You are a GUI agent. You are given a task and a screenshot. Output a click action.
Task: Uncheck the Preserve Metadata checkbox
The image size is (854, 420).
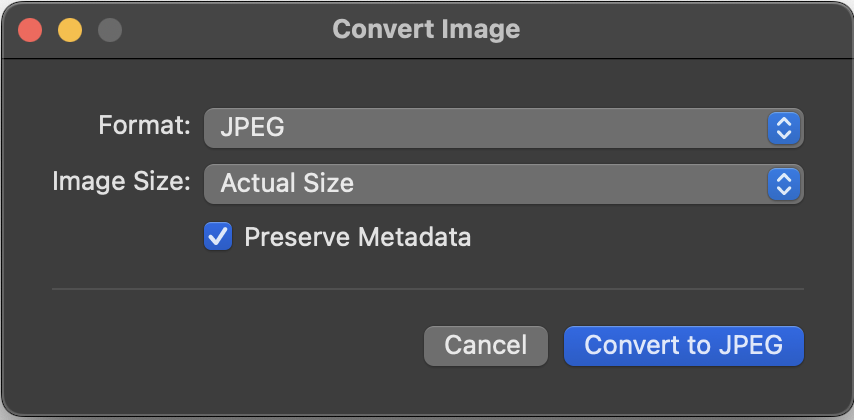pyautogui.click(x=218, y=236)
